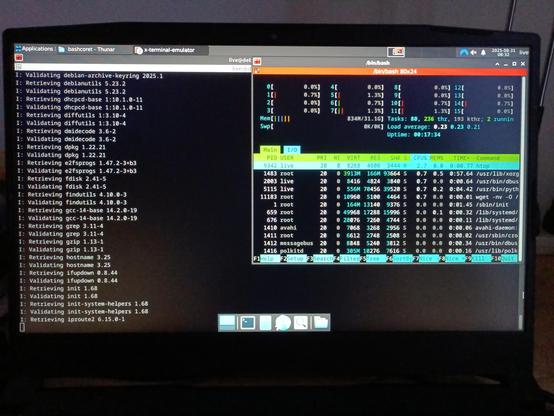
Task: Select the highlighted htop process row 9342
Action: pos(386,166)
